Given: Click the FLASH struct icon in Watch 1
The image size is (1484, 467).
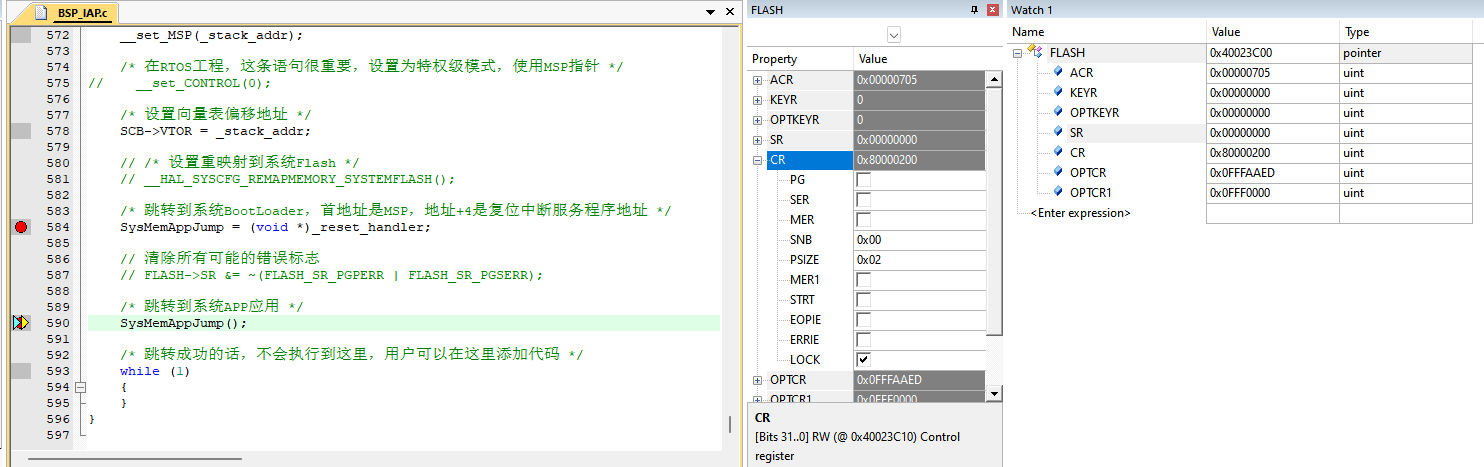Looking at the screenshot, I should pos(1036,52).
